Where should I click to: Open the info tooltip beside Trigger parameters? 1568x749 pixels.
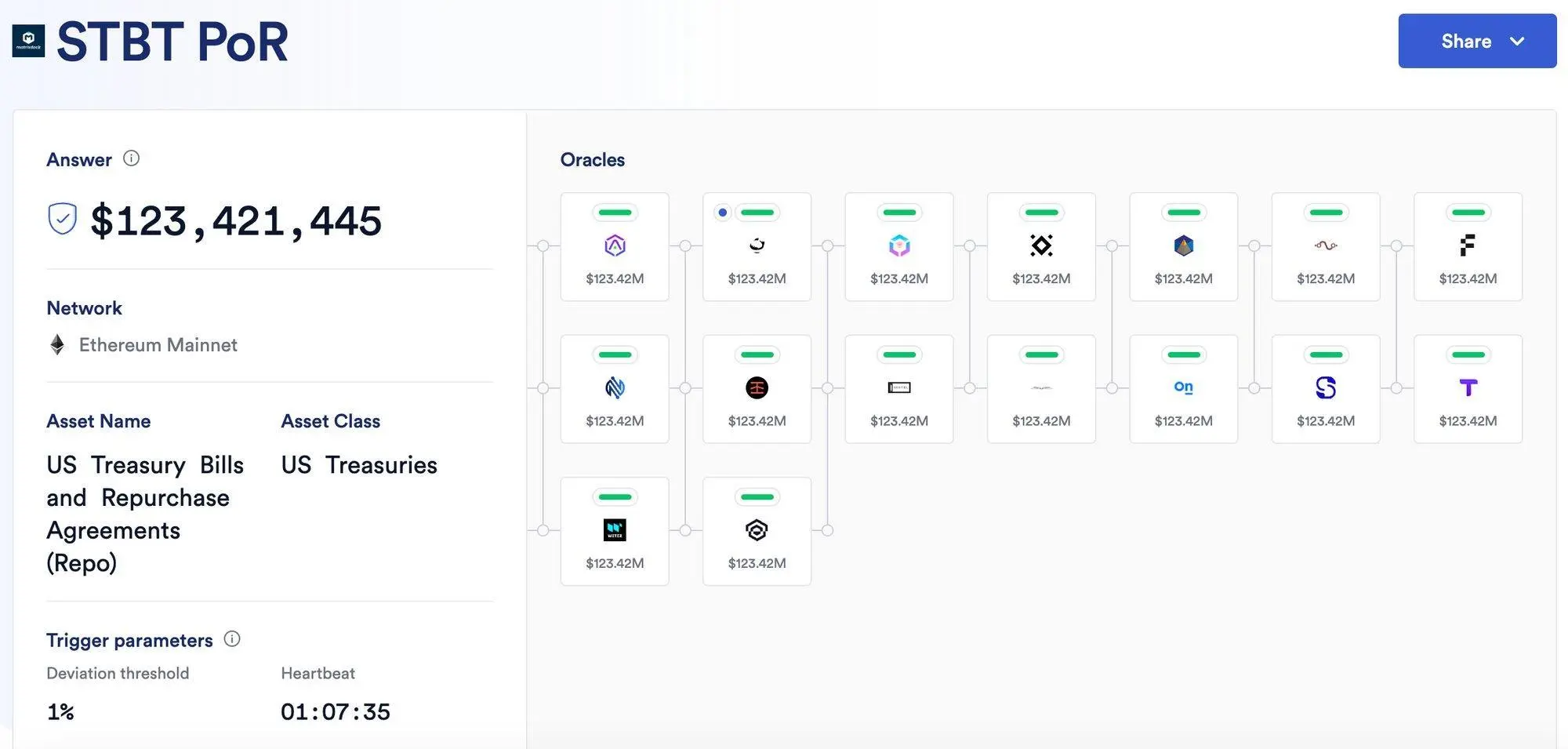pos(233,639)
